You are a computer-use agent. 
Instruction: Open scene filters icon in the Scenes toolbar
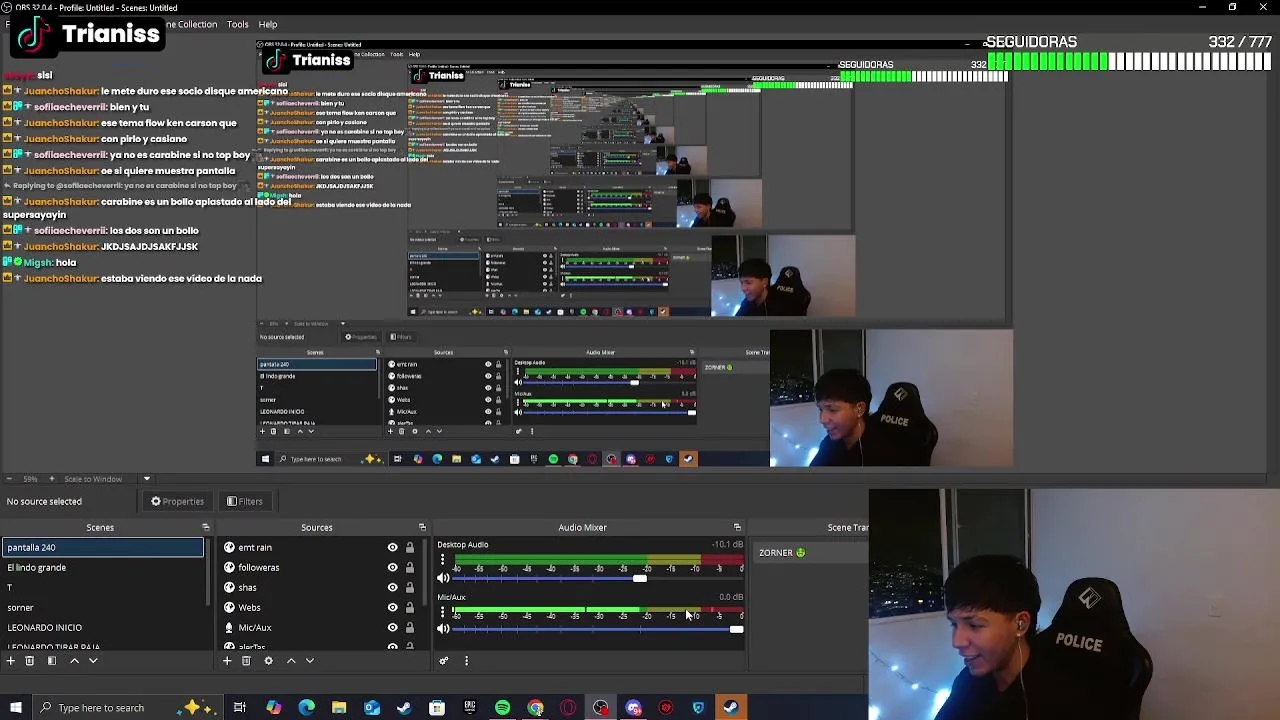(x=52, y=661)
